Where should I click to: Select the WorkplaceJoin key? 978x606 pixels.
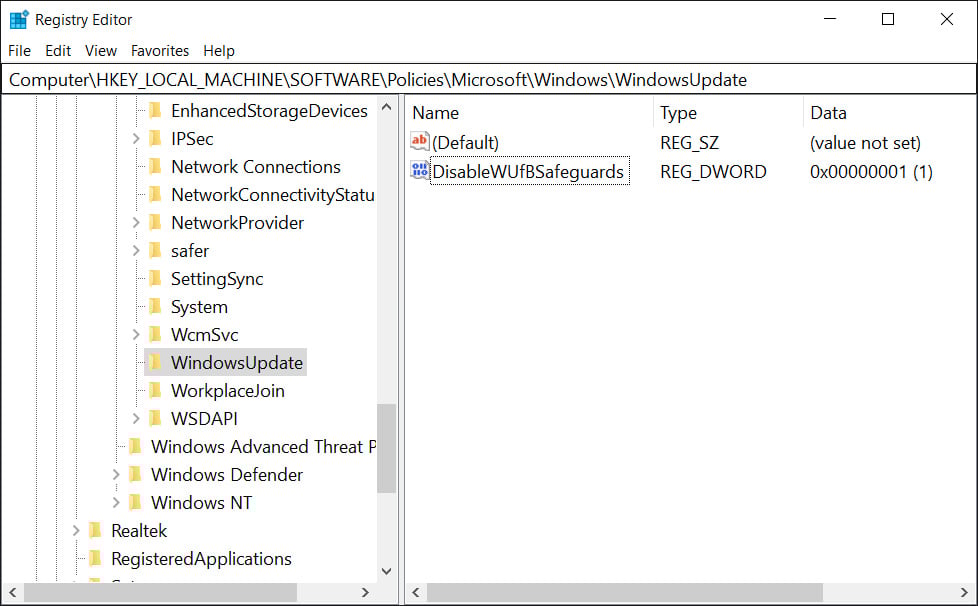228,391
